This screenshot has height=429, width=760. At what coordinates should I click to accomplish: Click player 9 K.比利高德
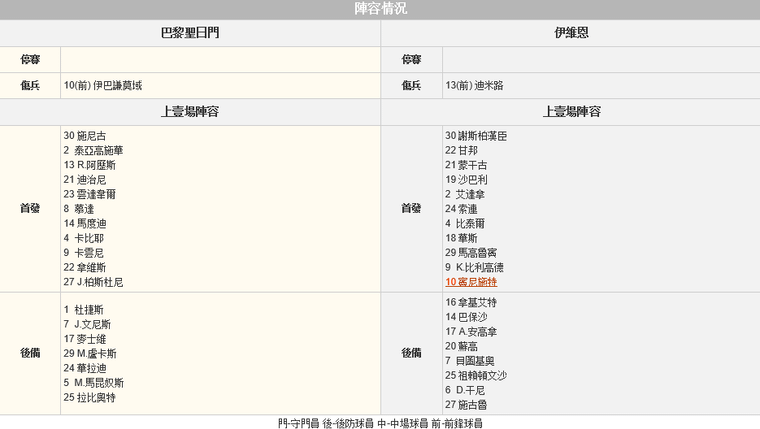pyautogui.click(x=475, y=267)
